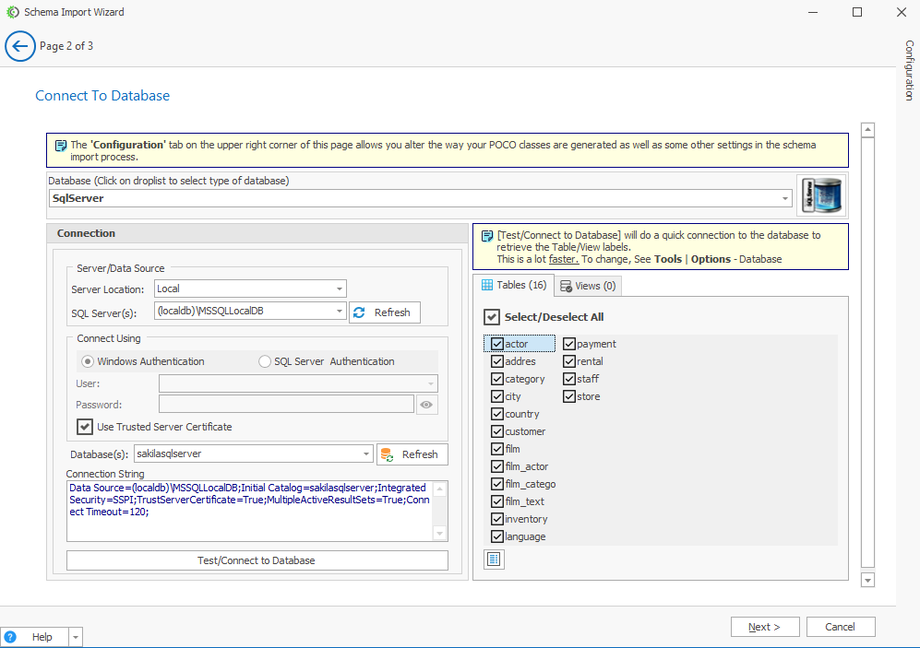
Task: Refresh the SQL Server(s) list
Action: (x=384, y=312)
